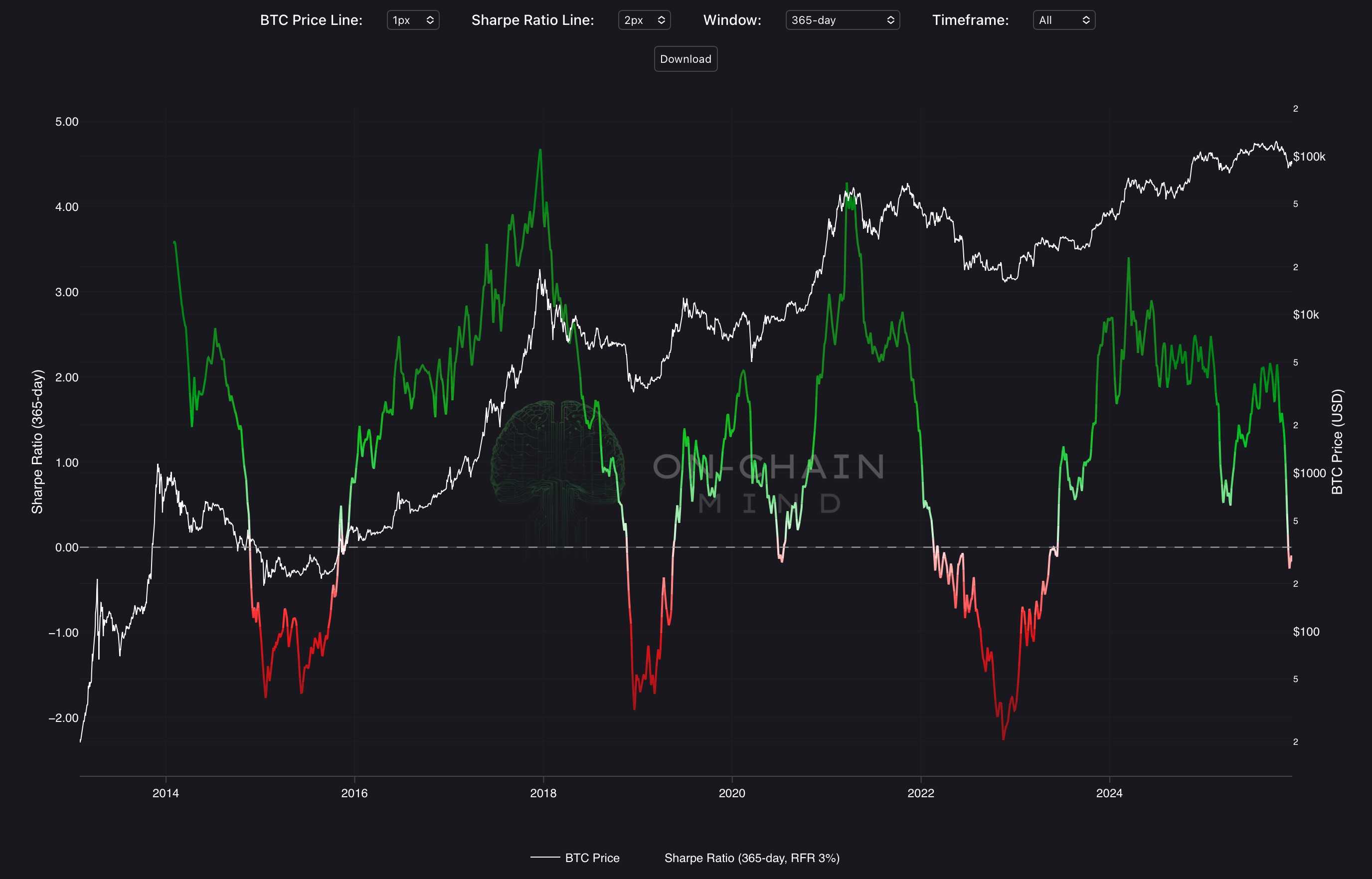
Task: Expand the Sharpe Ratio Line thickness dropdown
Action: 644,20
